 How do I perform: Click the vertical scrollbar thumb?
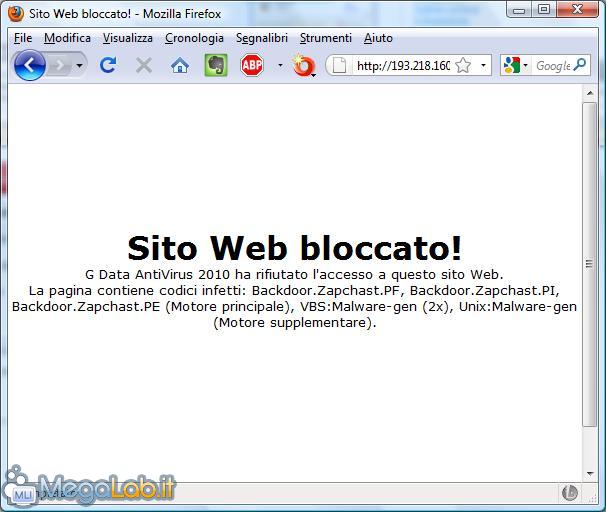[x=589, y=264]
